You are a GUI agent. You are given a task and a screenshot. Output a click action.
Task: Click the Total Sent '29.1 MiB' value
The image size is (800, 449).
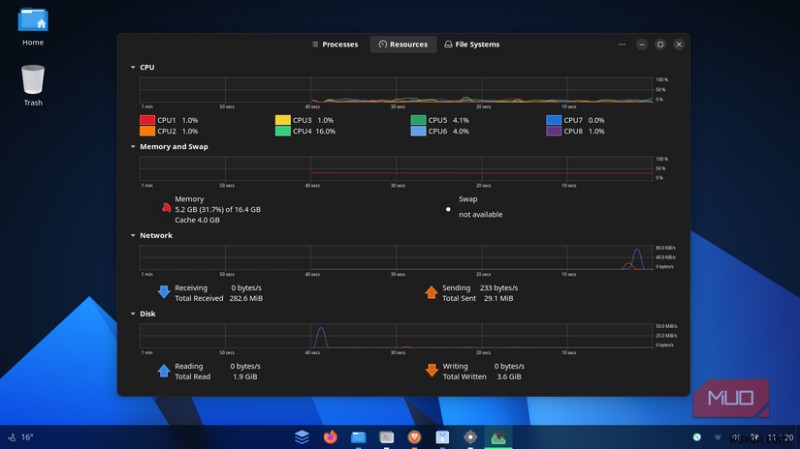click(498, 298)
